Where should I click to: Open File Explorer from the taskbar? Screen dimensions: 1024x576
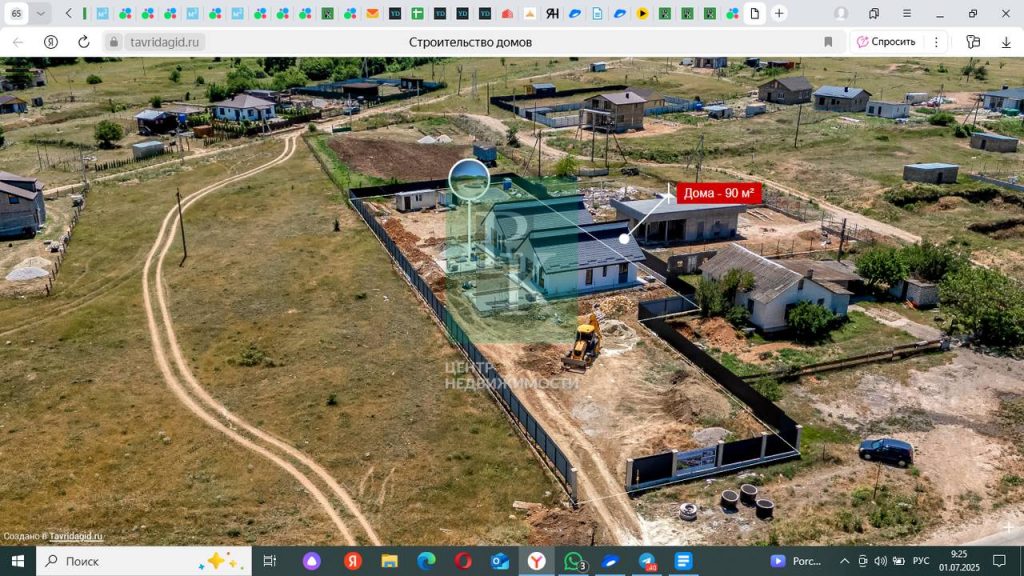(389, 561)
